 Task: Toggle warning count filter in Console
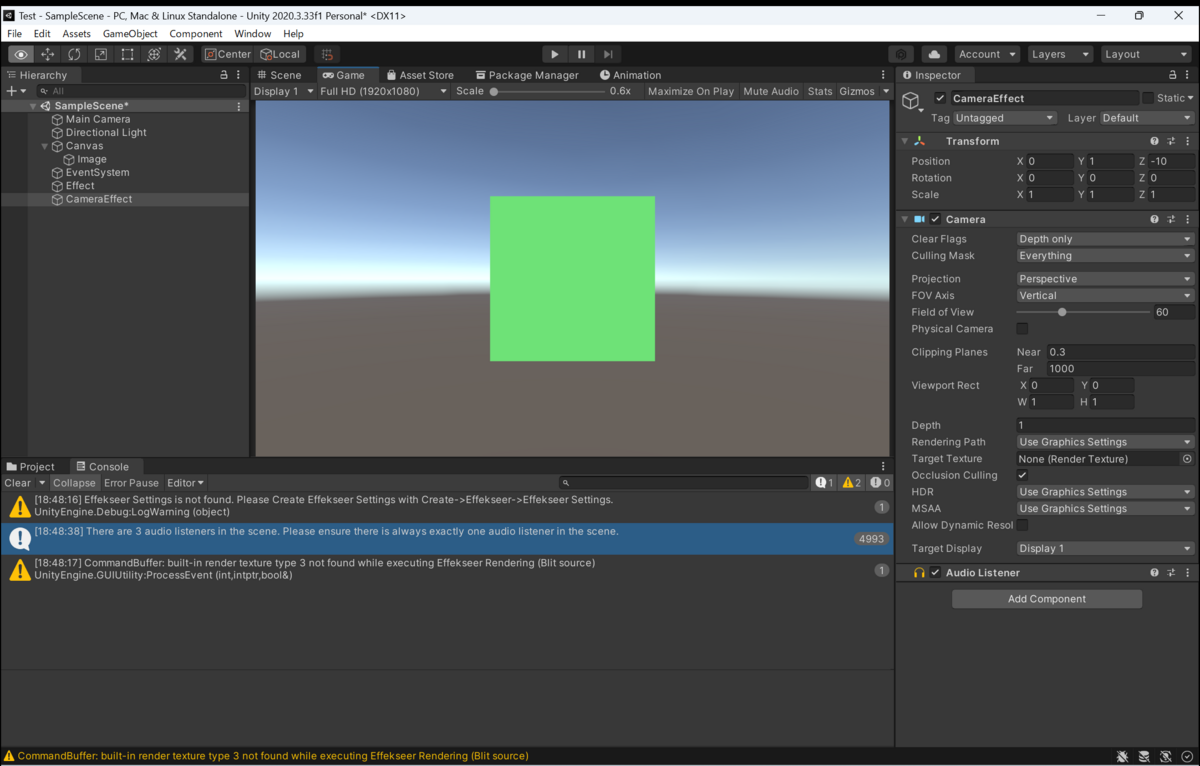pos(851,483)
